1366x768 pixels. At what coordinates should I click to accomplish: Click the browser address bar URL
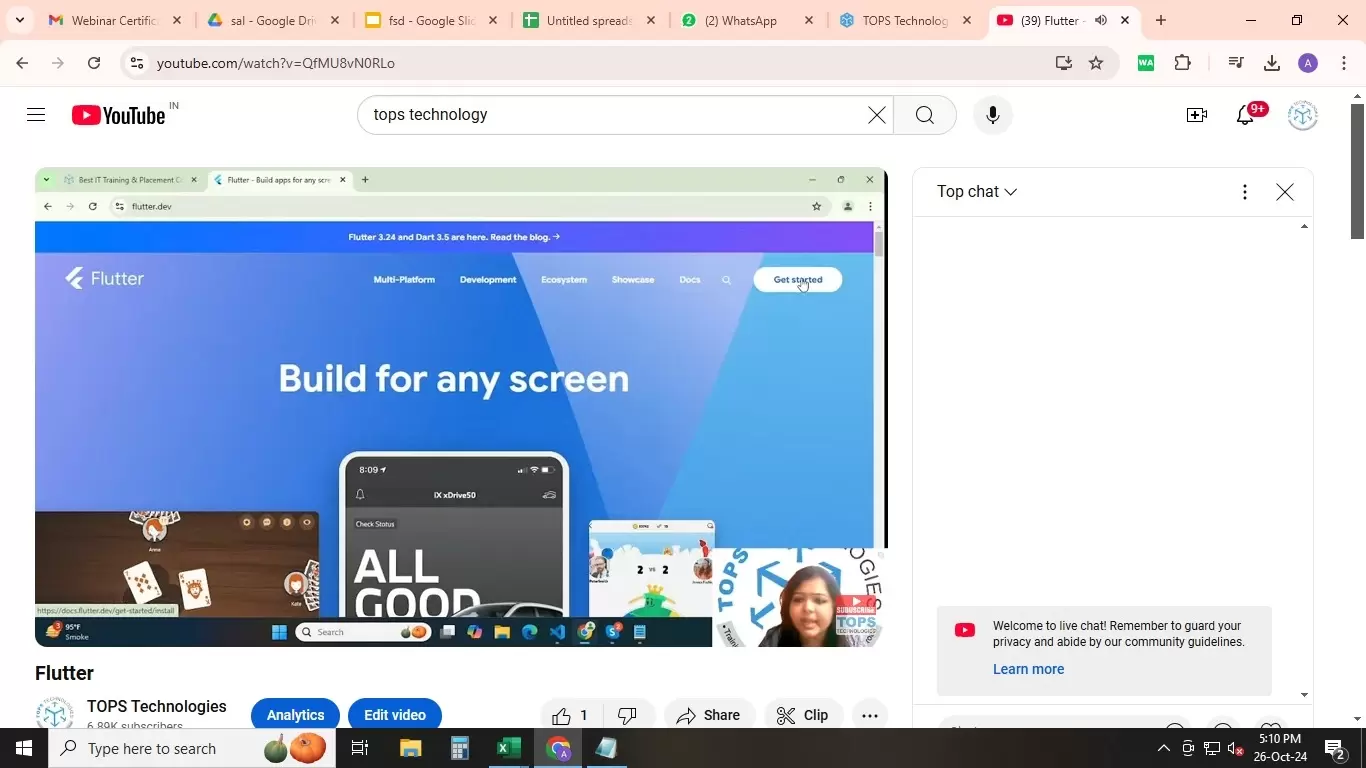click(276, 63)
